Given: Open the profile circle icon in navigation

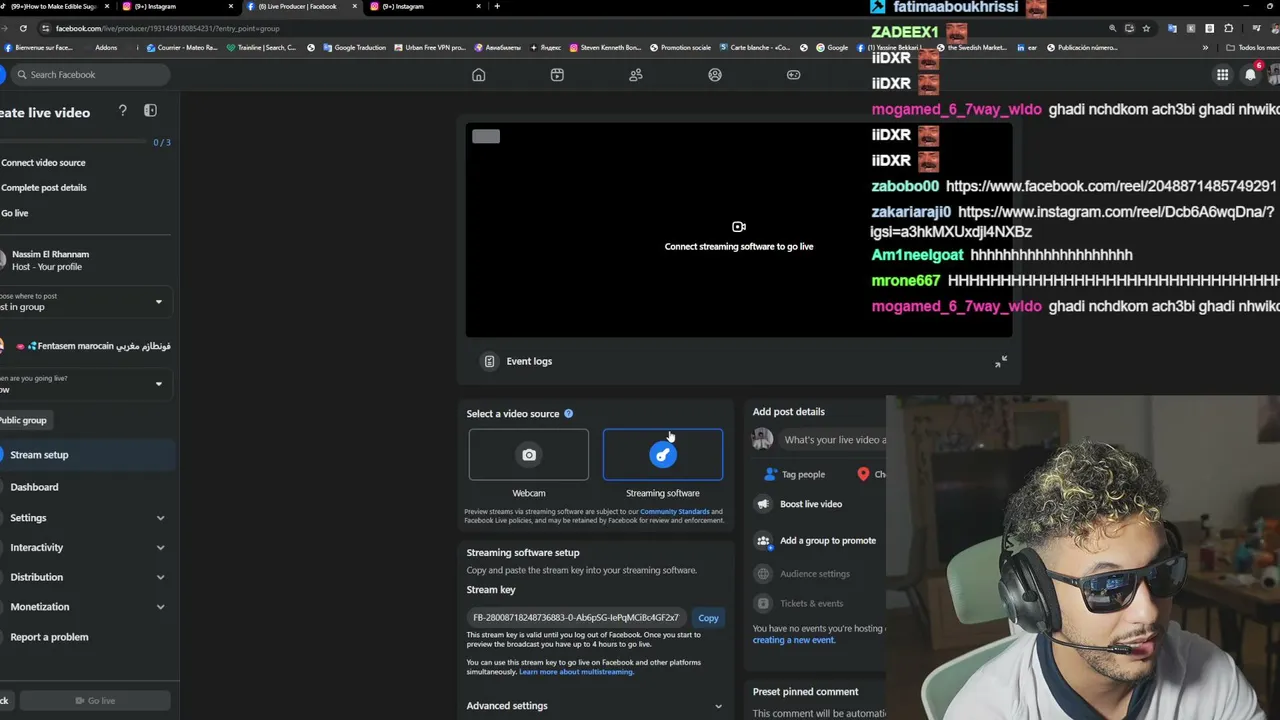Looking at the screenshot, I should tap(715, 75).
